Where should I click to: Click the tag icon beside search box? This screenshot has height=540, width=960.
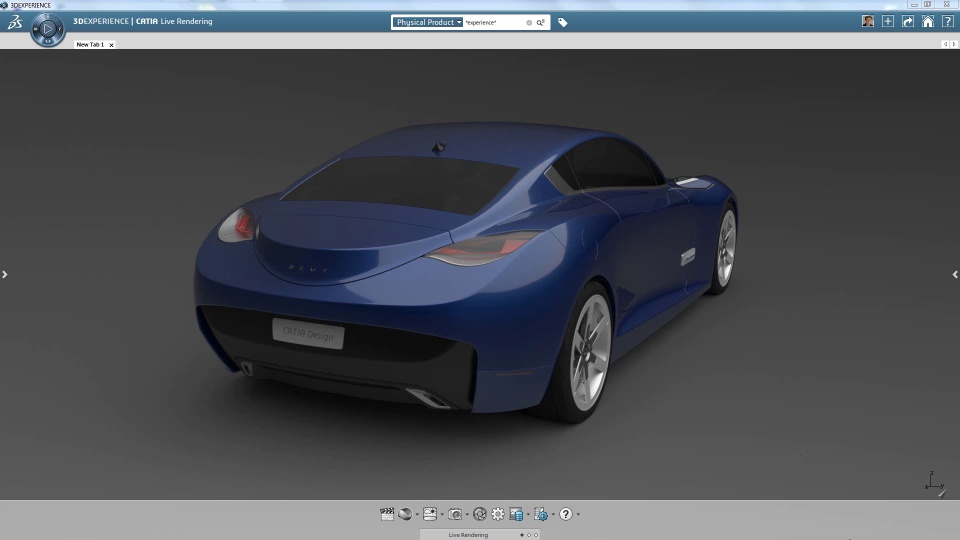(563, 22)
